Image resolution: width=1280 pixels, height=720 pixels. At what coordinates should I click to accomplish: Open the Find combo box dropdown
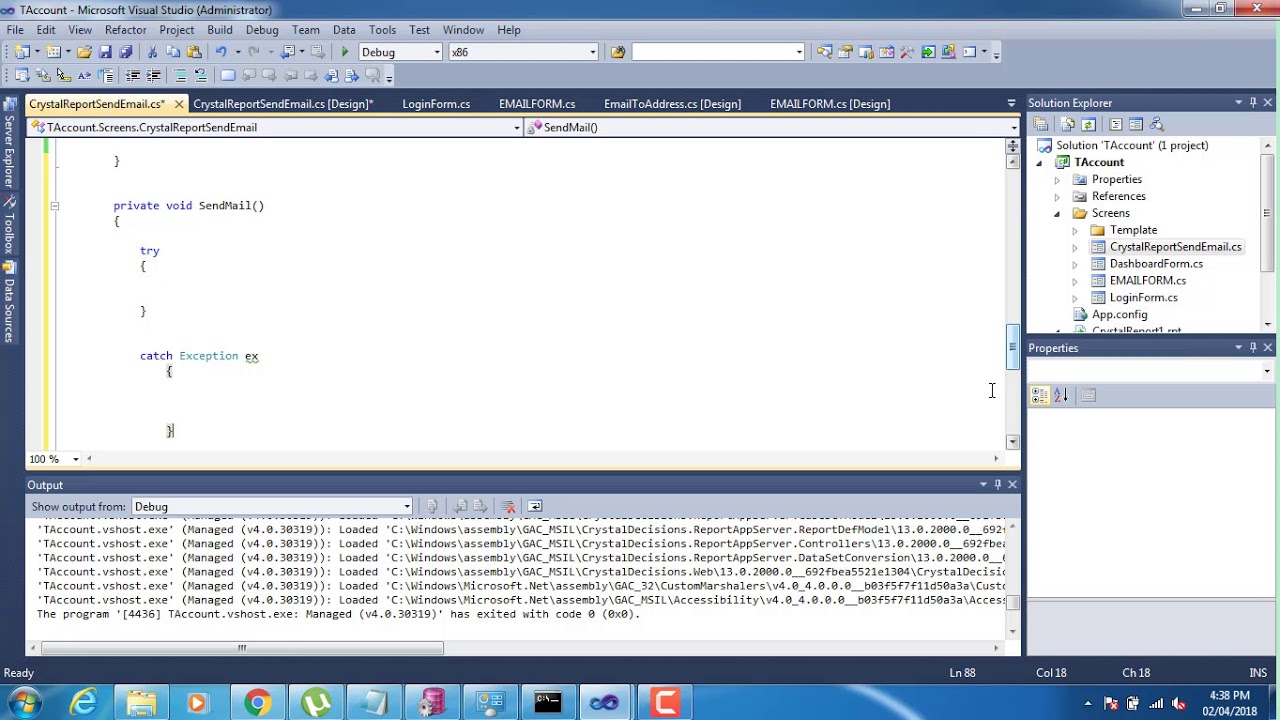point(798,52)
